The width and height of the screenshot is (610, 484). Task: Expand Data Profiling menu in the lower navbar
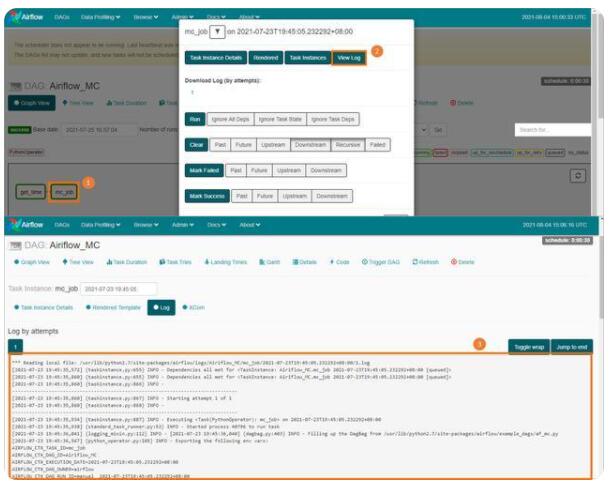[x=100, y=225]
